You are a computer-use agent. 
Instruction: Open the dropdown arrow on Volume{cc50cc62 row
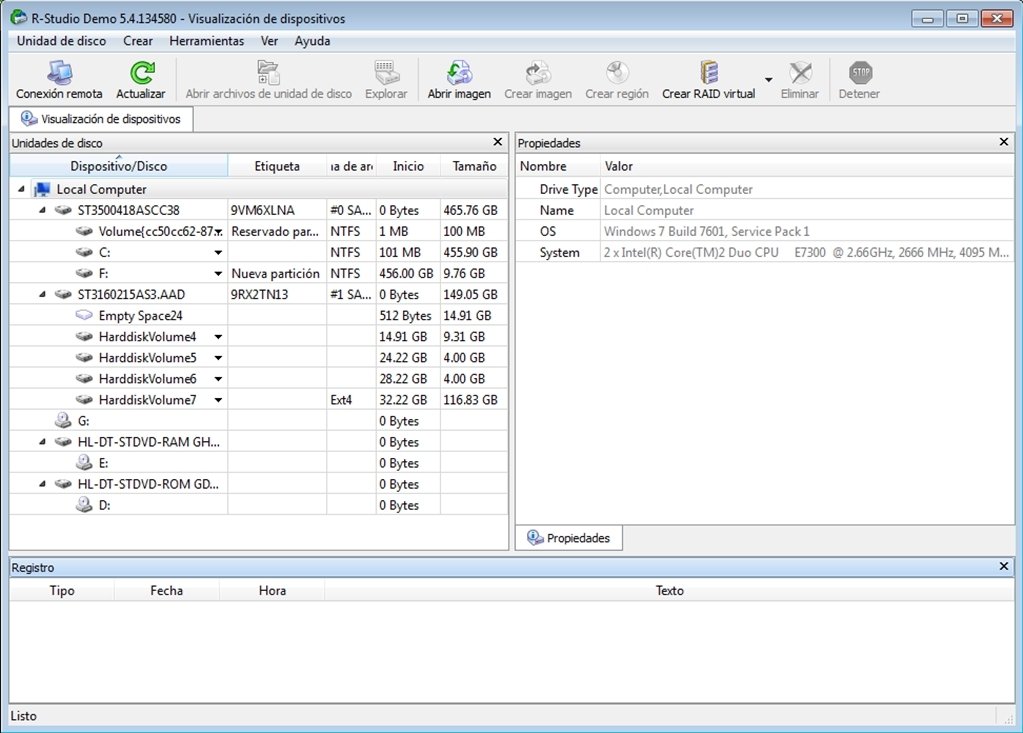click(x=219, y=232)
